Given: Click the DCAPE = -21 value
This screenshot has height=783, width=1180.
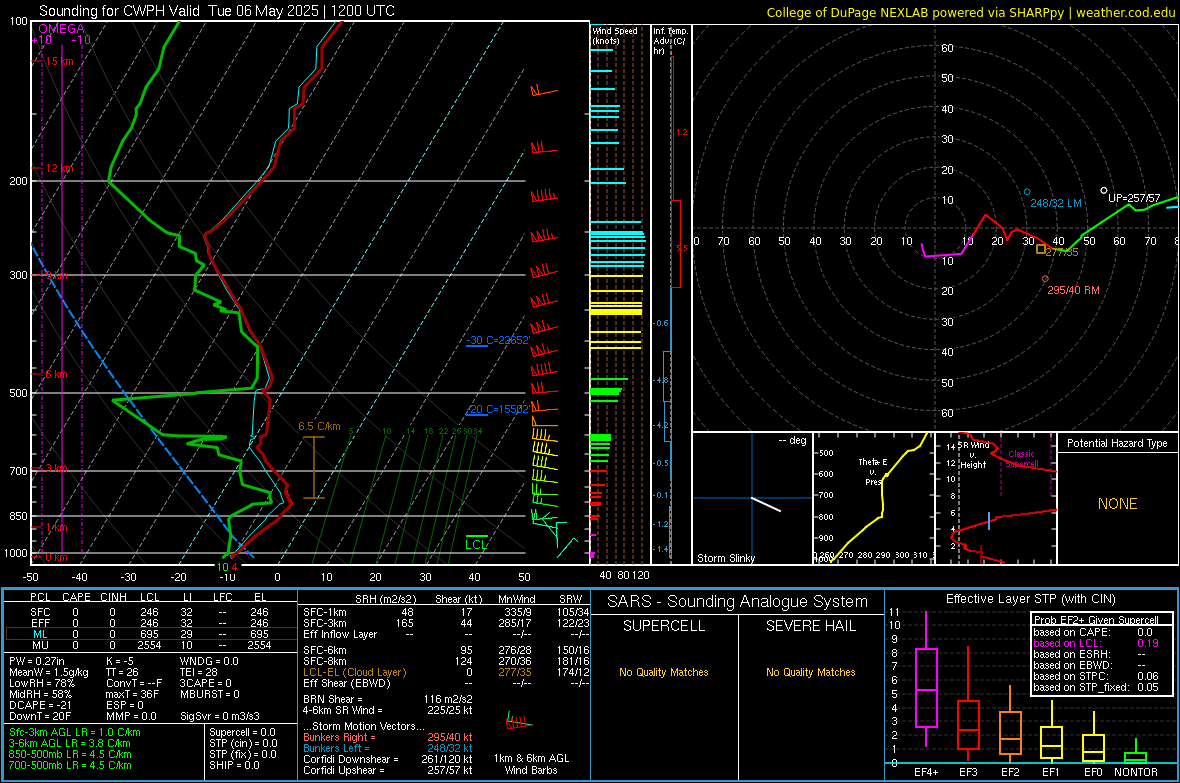Looking at the screenshot, I should coord(39,705).
